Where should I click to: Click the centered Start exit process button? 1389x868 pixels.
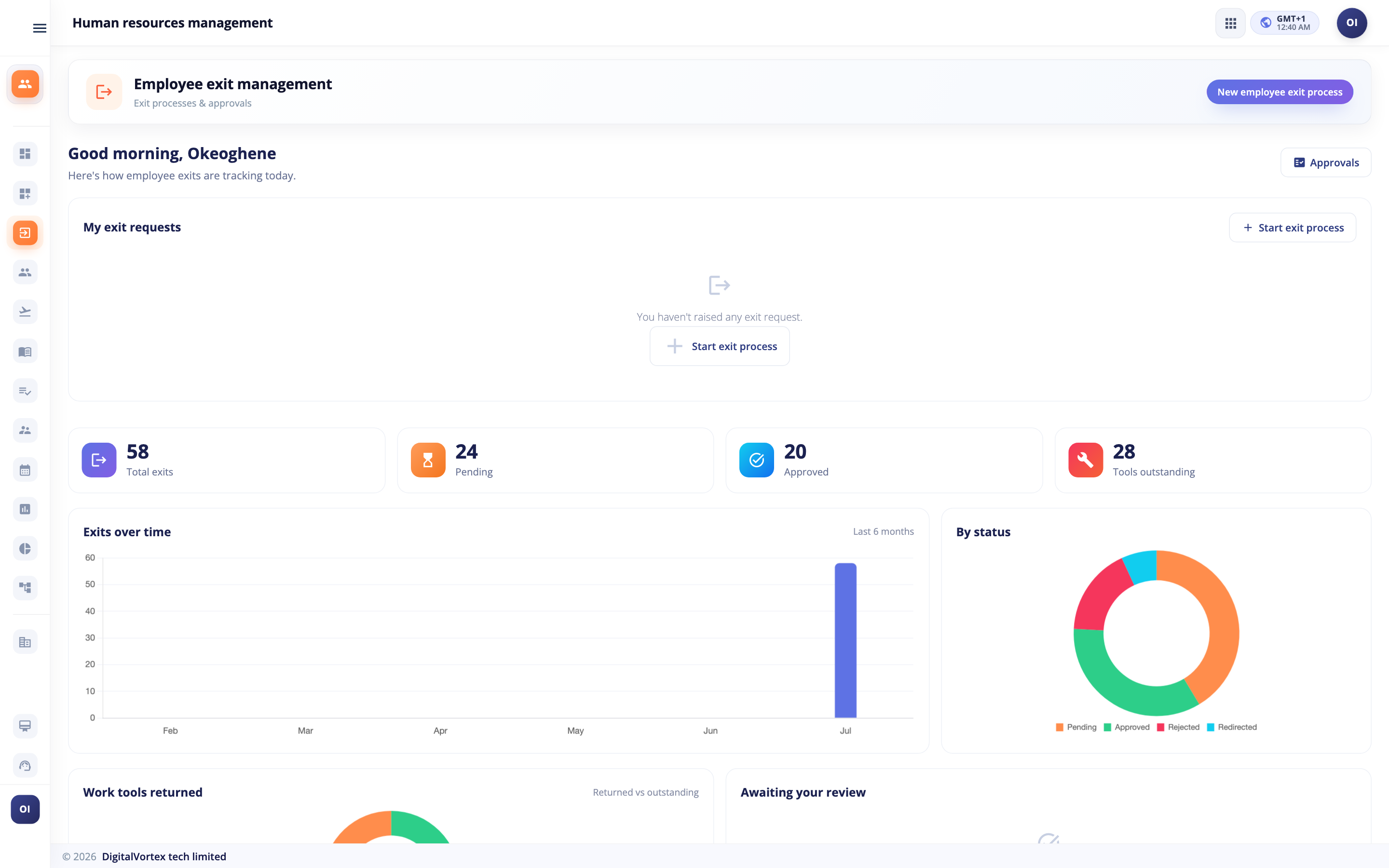pos(719,346)
